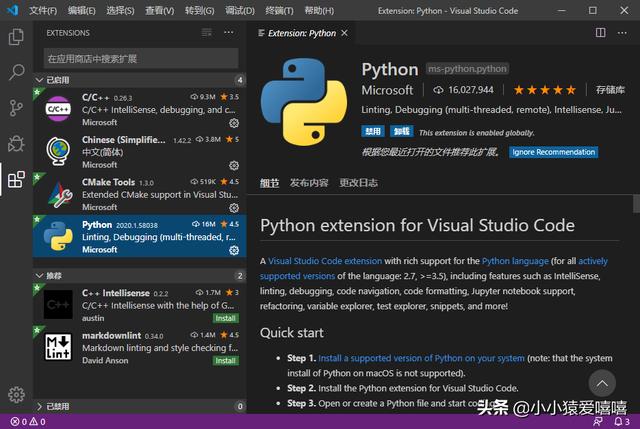The height and width of the screenshot is (429, 640).
Task: Open manage gear for CMake Tools
Action: pyautogui.click(x=234, y=208)
